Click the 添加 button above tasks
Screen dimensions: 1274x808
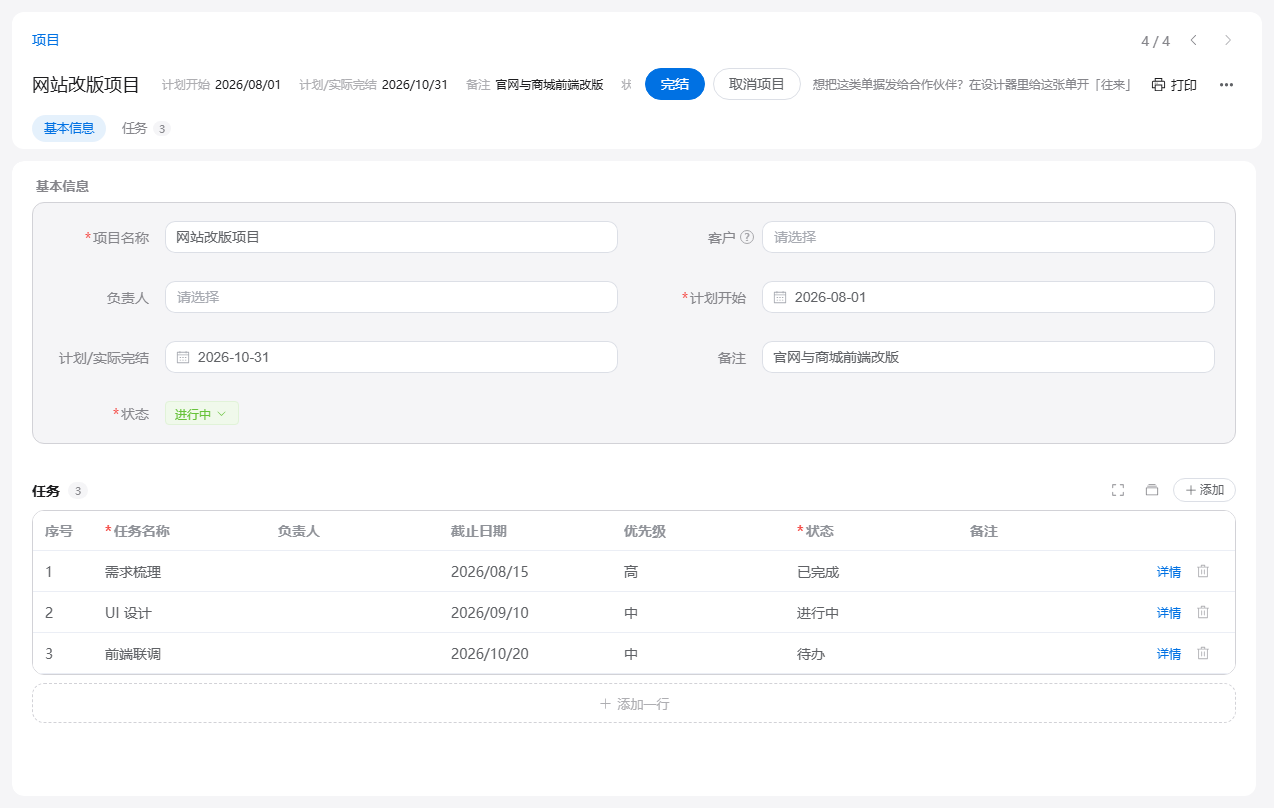point(1204,490)
